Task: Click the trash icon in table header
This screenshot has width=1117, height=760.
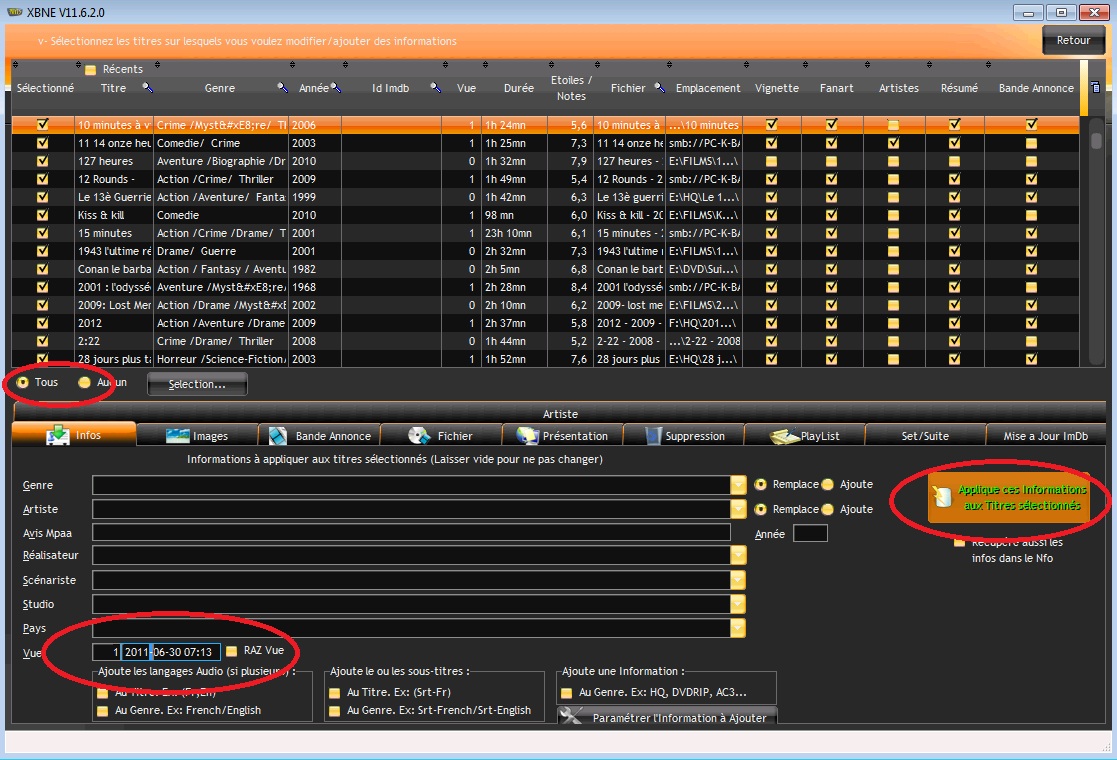Action: click(x=1096, y=88)
